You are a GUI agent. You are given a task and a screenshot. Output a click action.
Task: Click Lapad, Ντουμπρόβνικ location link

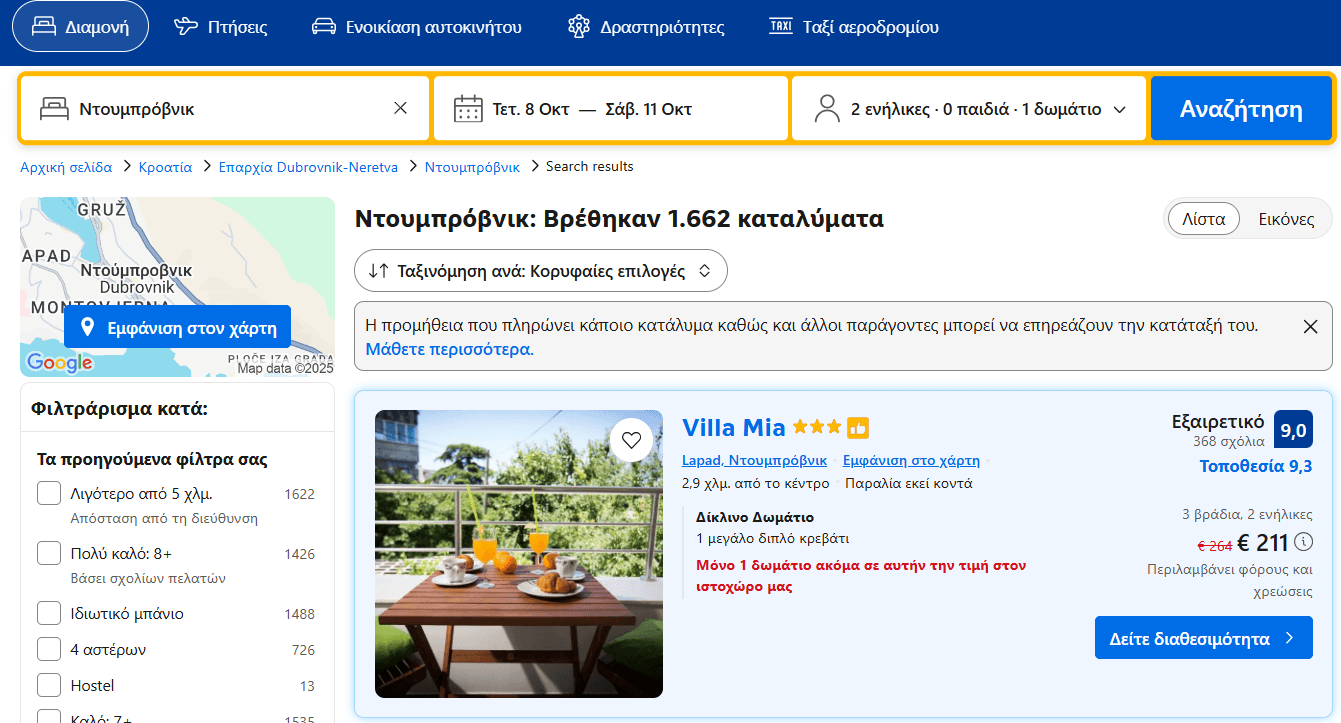pos(754,460)
